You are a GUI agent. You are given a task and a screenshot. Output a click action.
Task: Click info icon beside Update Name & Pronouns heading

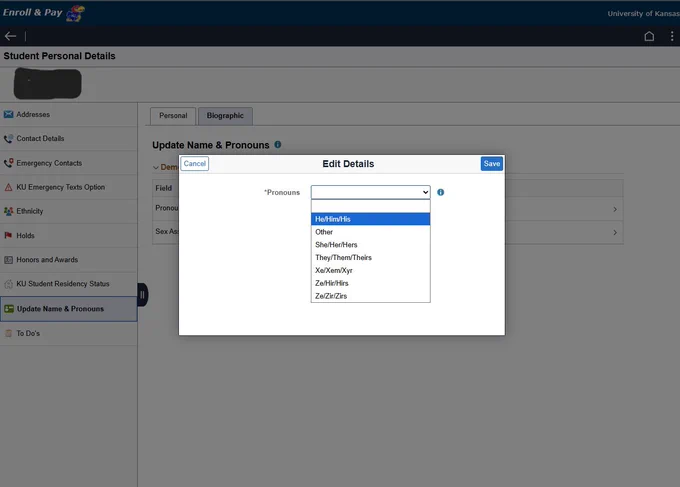[278, 145]
